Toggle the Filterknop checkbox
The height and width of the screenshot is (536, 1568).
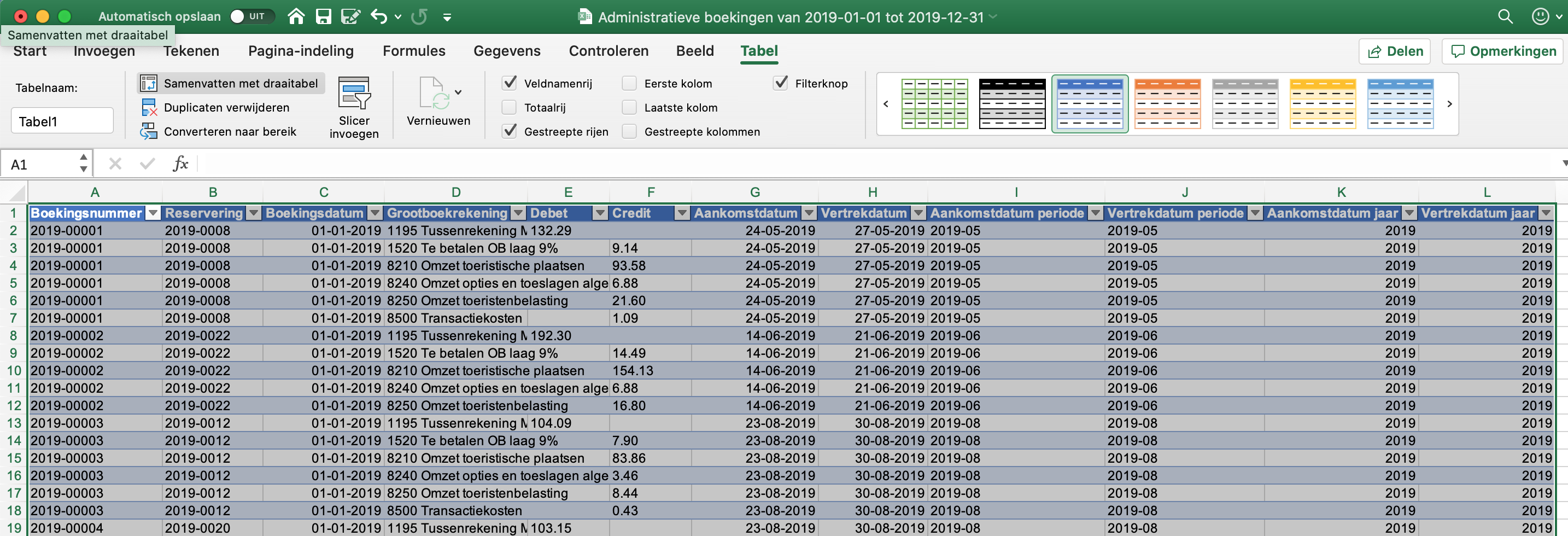pyautogui.click(x=780, y=83)
